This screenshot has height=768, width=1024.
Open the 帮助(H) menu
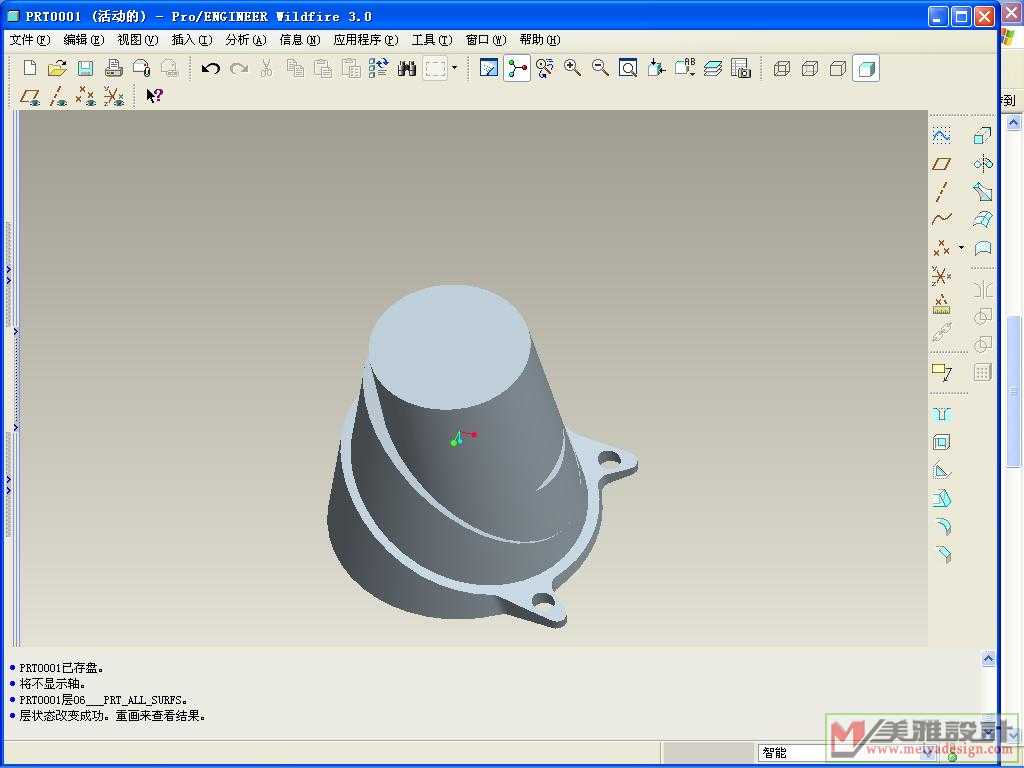coord(540,40)
